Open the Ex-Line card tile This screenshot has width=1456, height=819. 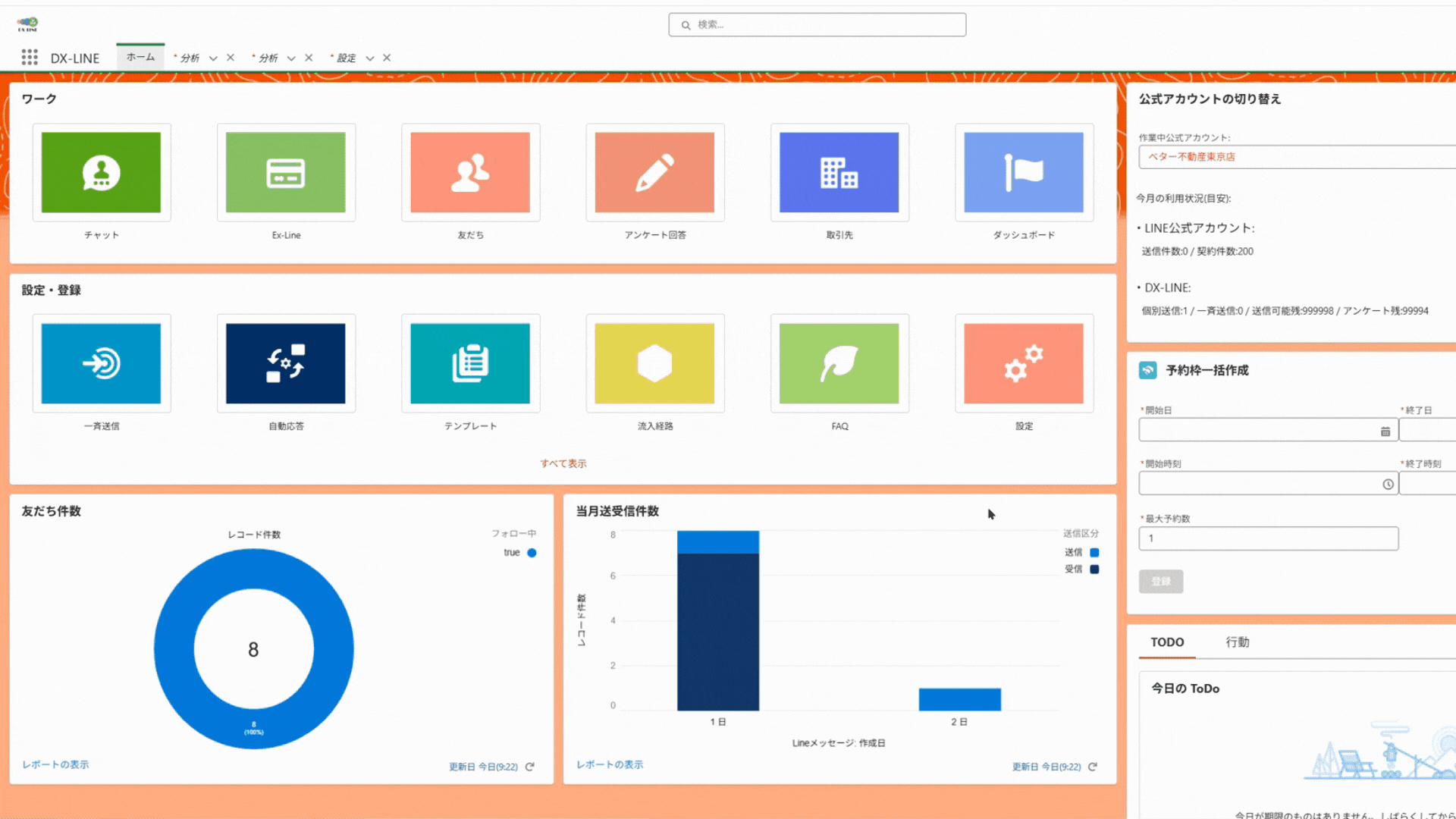286,173
